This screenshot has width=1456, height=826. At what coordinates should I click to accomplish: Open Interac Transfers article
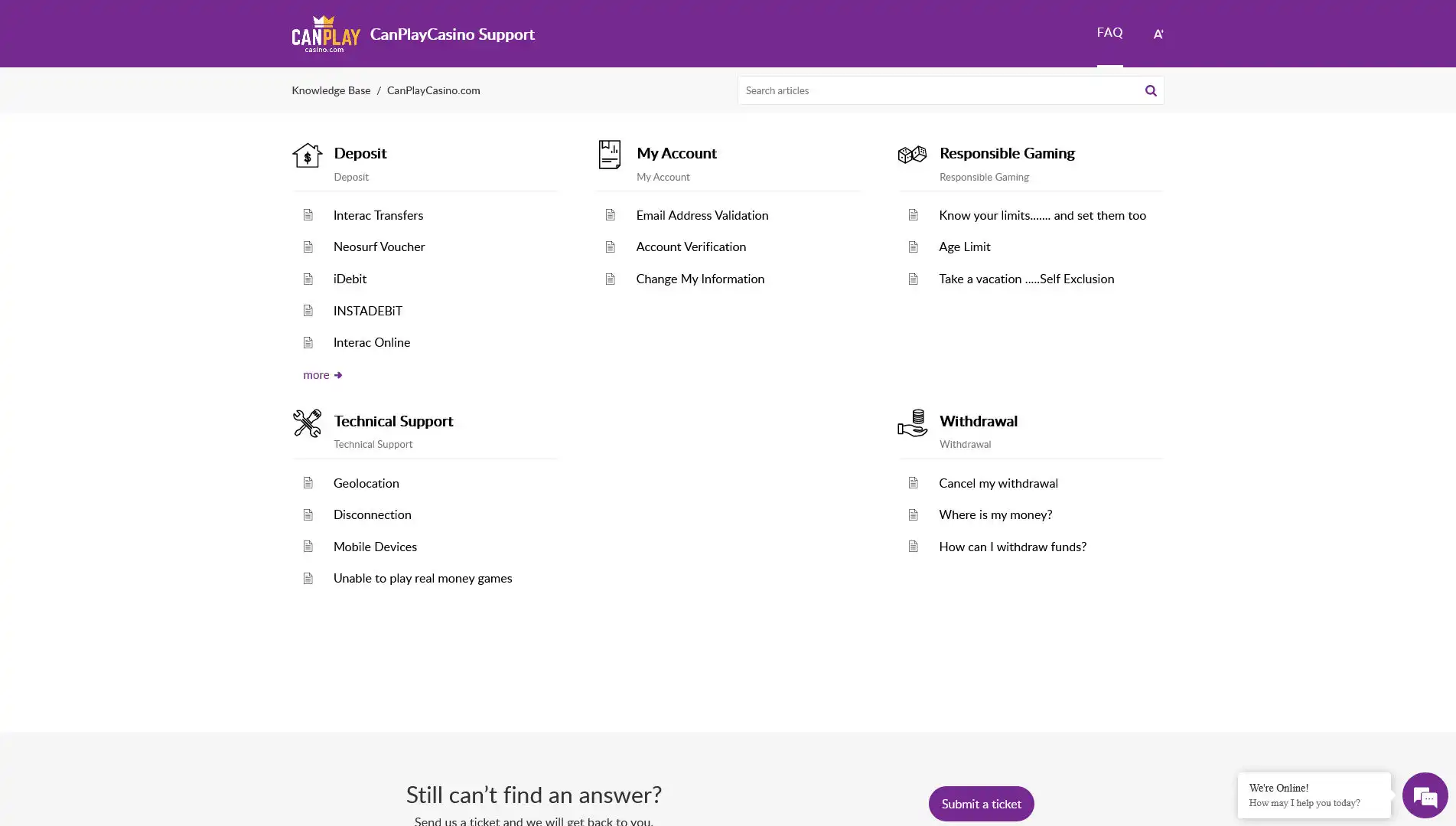(x=378, y=215)
